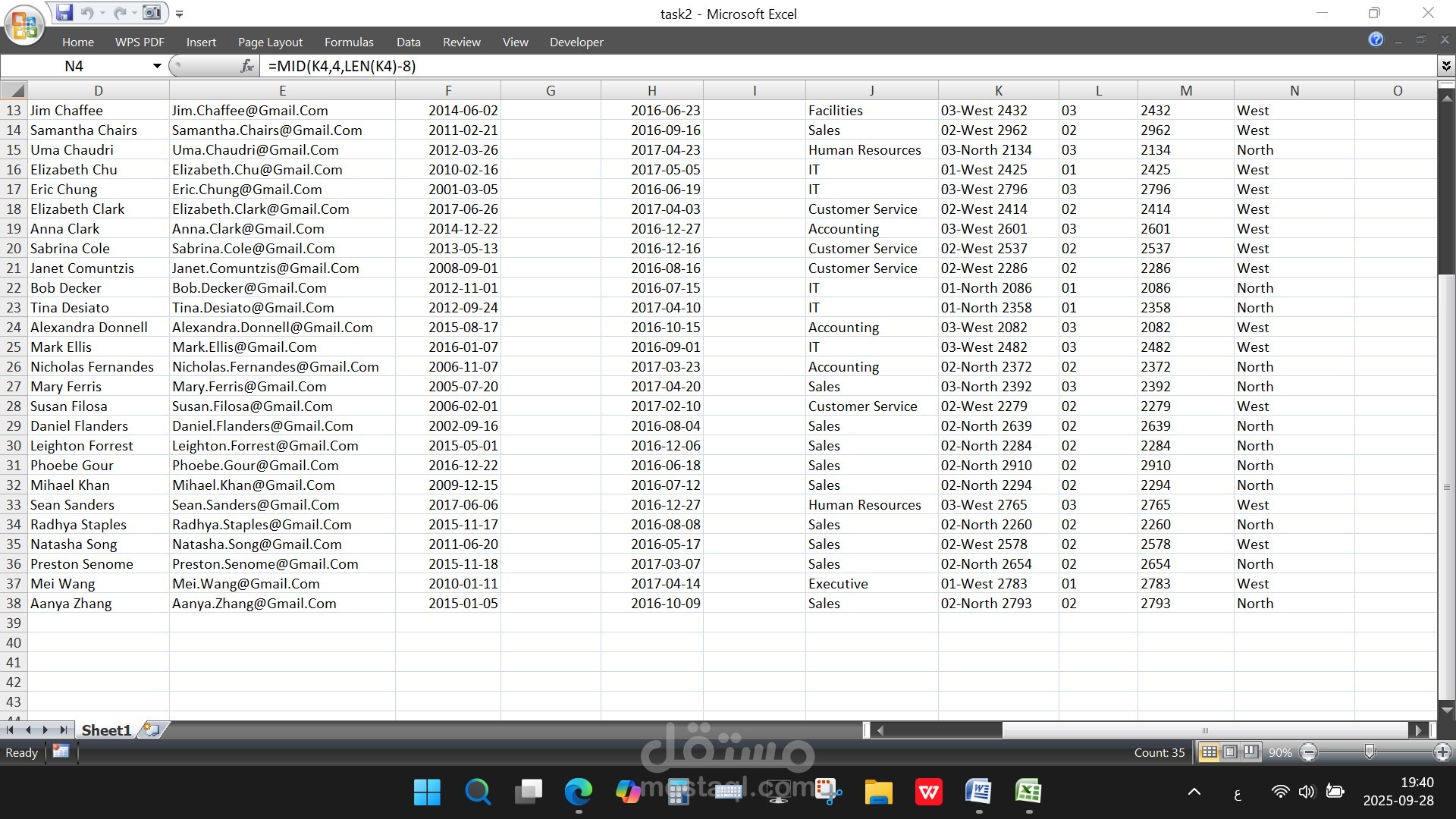Open Excel from the taskbar

pyautogui.click(x=1028, y=792)
